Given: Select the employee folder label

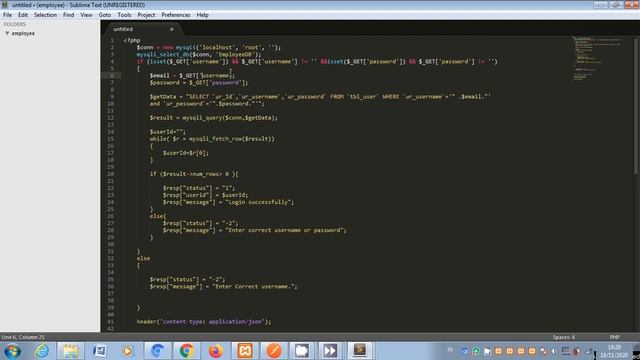Looking at the screenshot, I should click(23, 33).
